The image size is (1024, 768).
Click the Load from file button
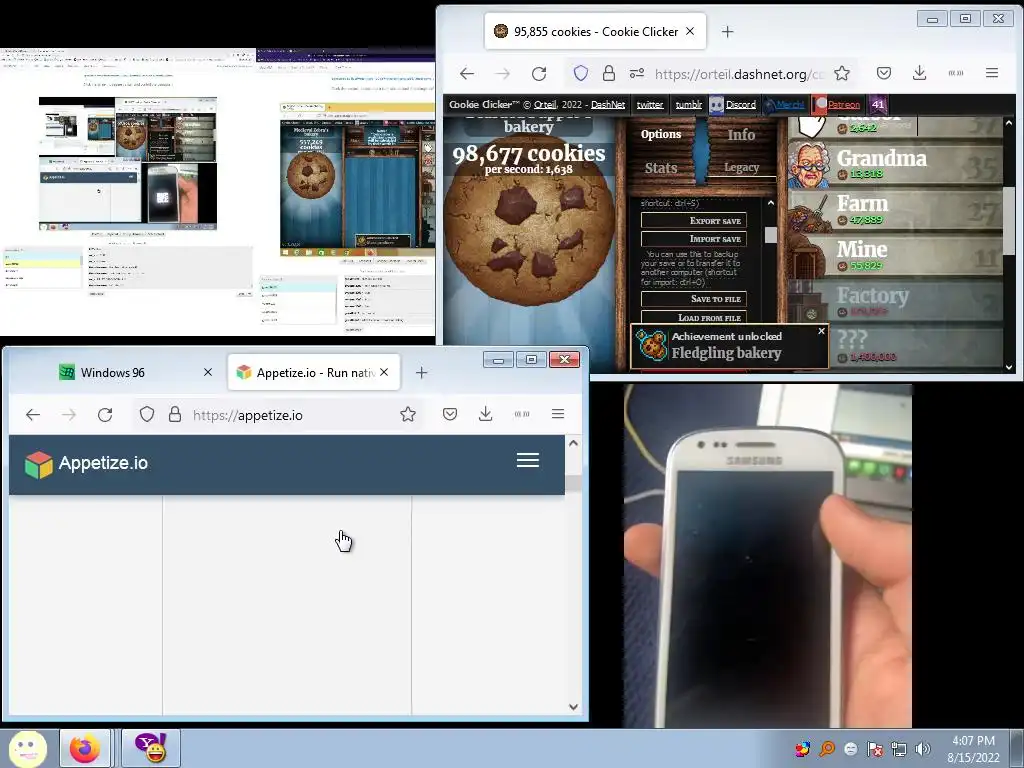694,317
